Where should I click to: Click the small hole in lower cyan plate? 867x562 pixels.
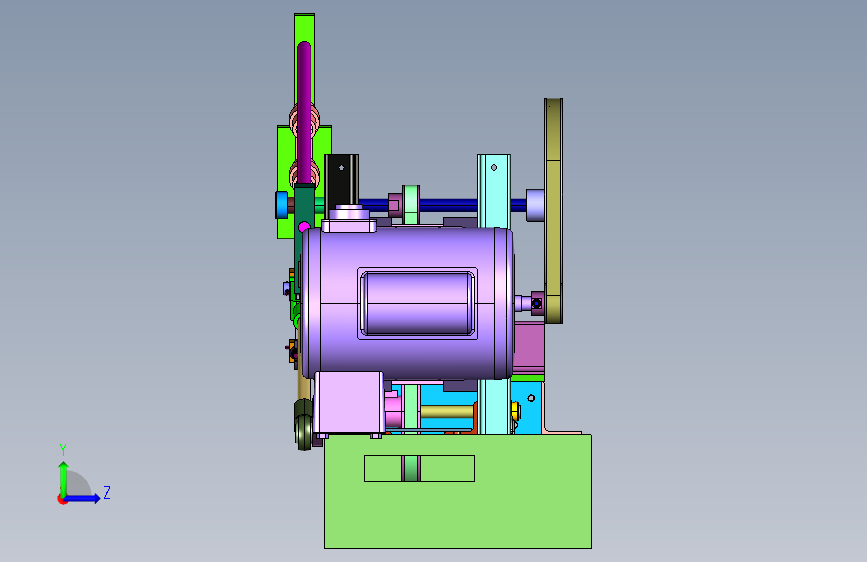pos(531,398)
